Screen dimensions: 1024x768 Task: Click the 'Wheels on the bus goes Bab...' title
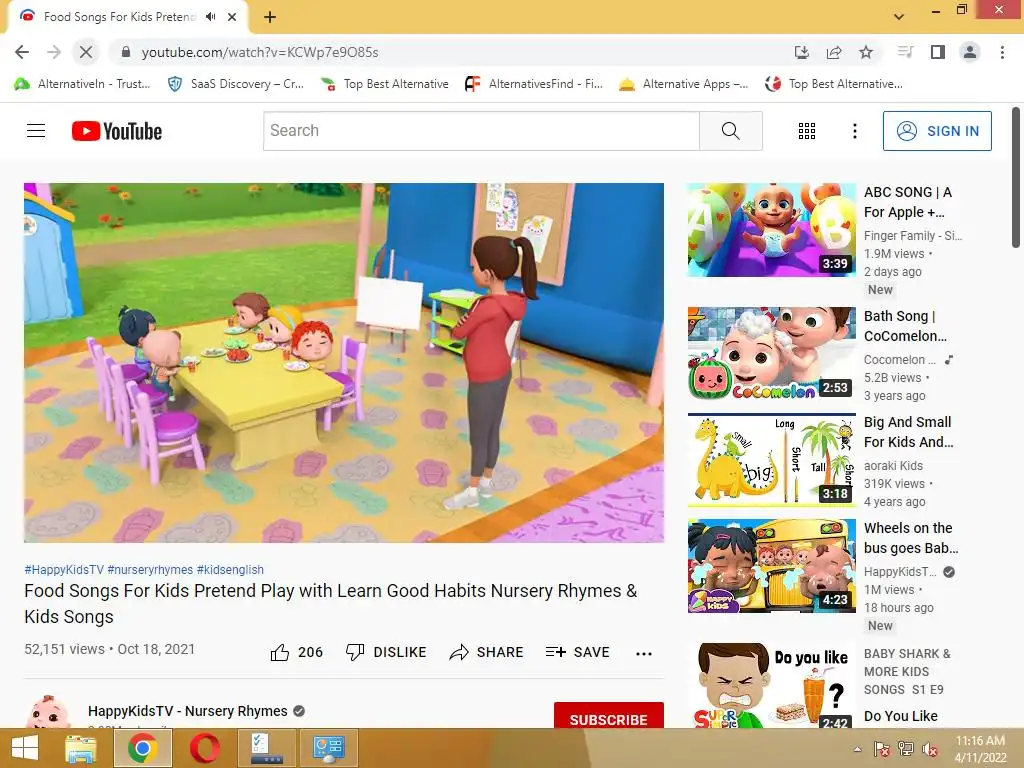911,538
